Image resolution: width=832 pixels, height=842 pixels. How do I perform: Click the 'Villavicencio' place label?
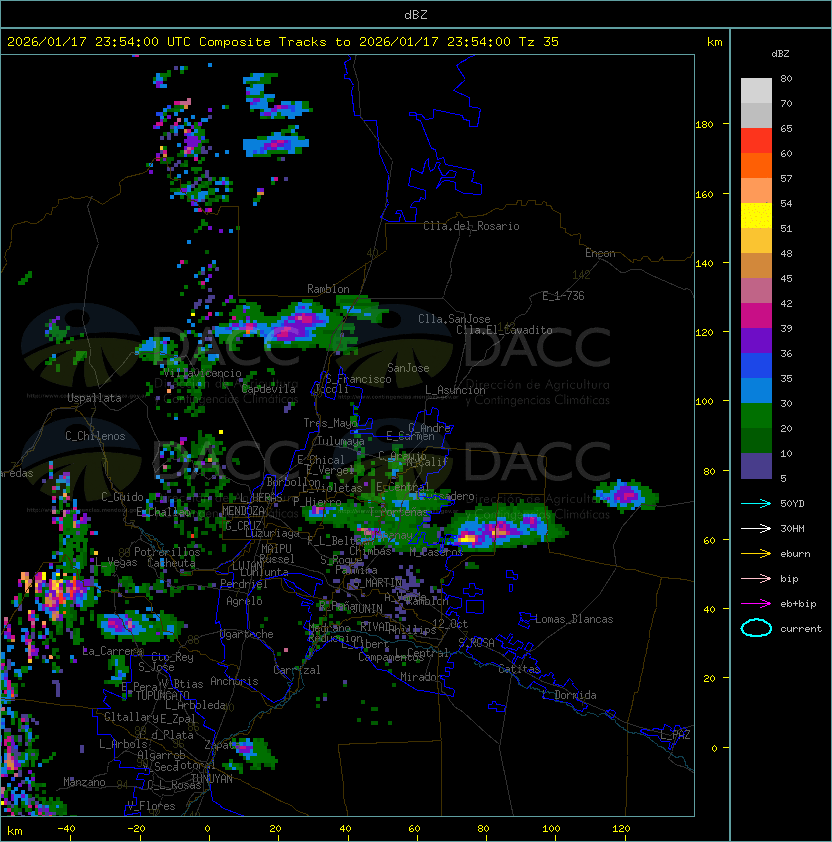coord(202,373)
